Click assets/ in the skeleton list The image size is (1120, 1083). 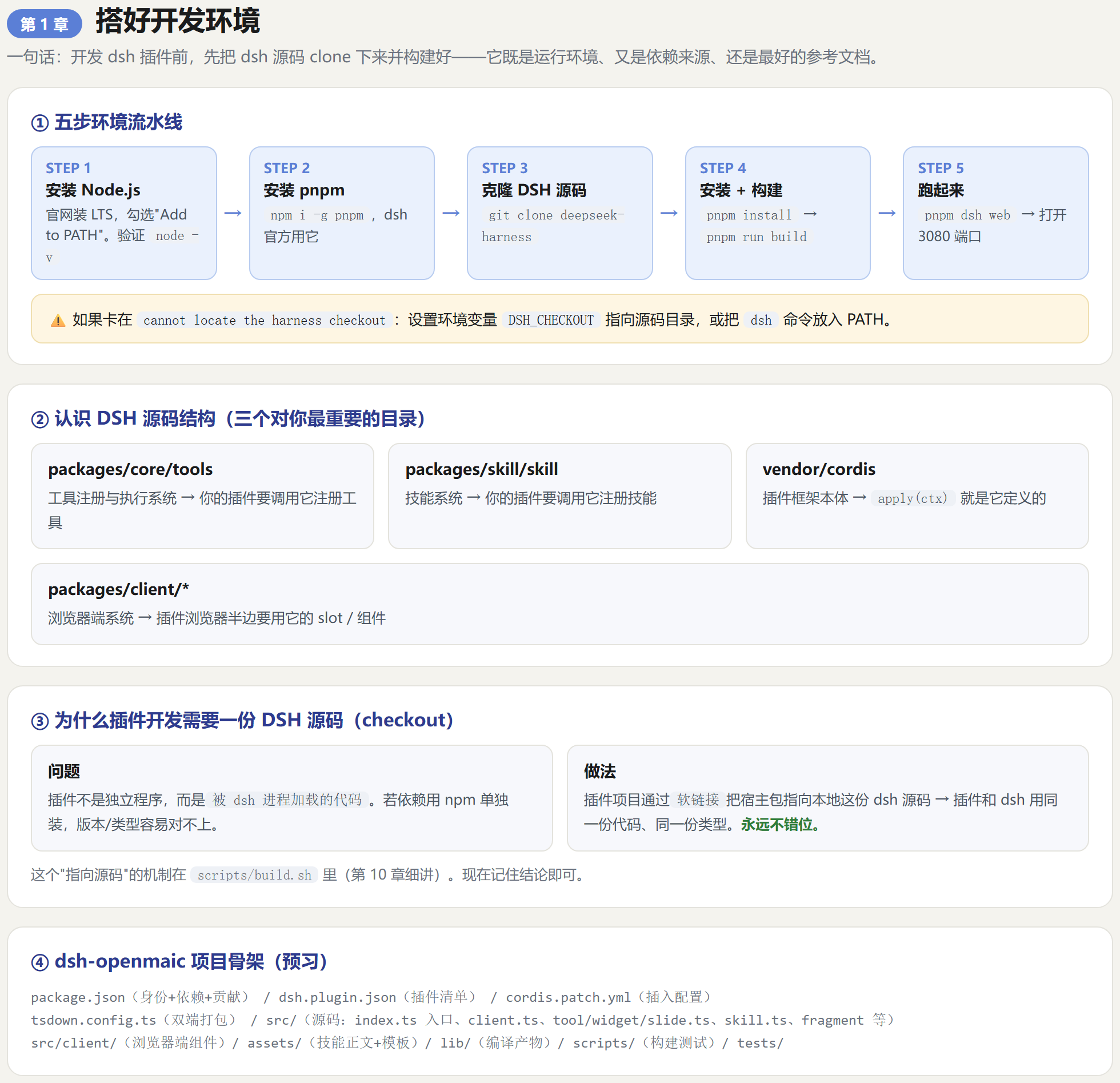point(274,1043)
